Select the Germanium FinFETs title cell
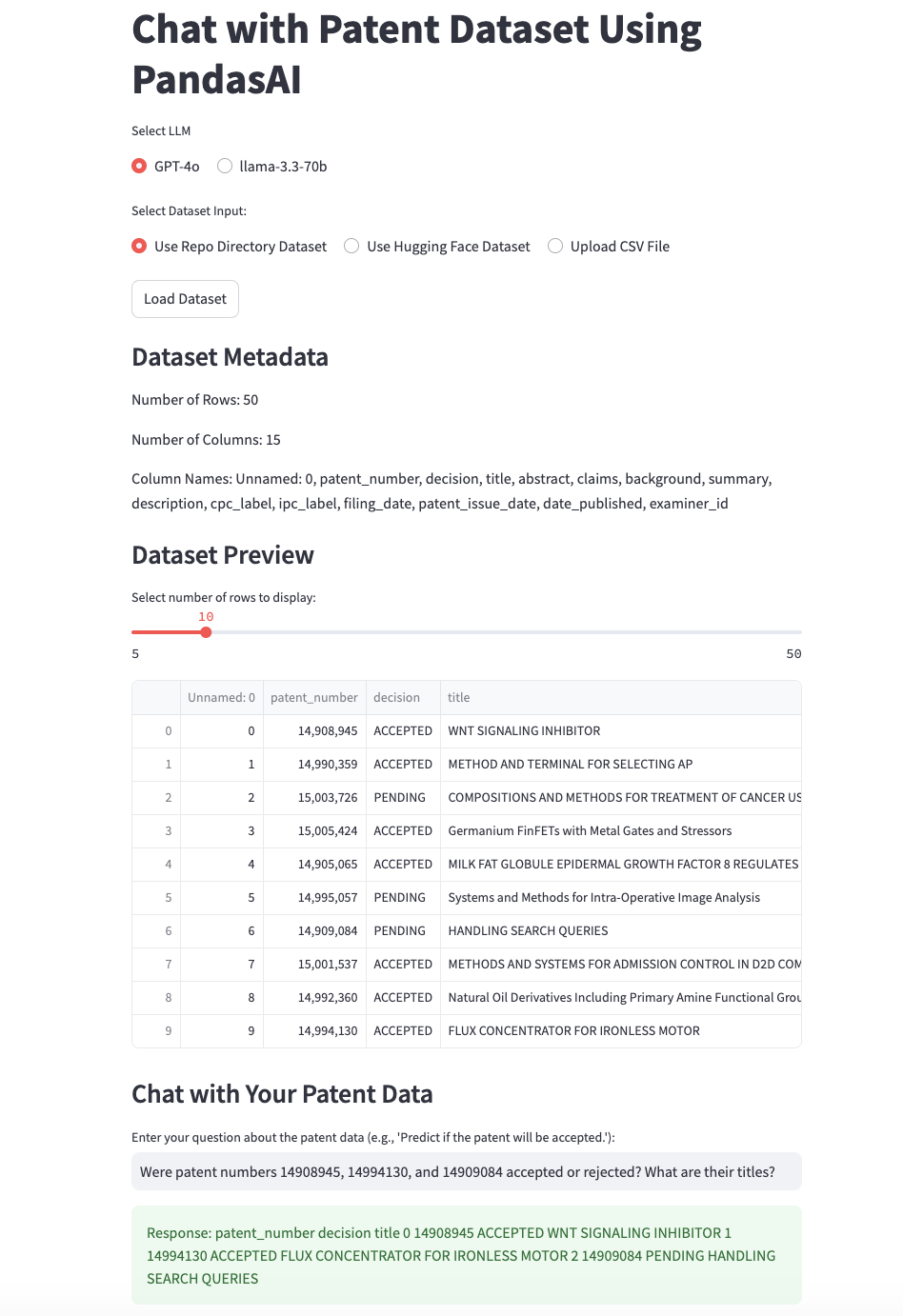903x1316 pixels. click(590, 831)
